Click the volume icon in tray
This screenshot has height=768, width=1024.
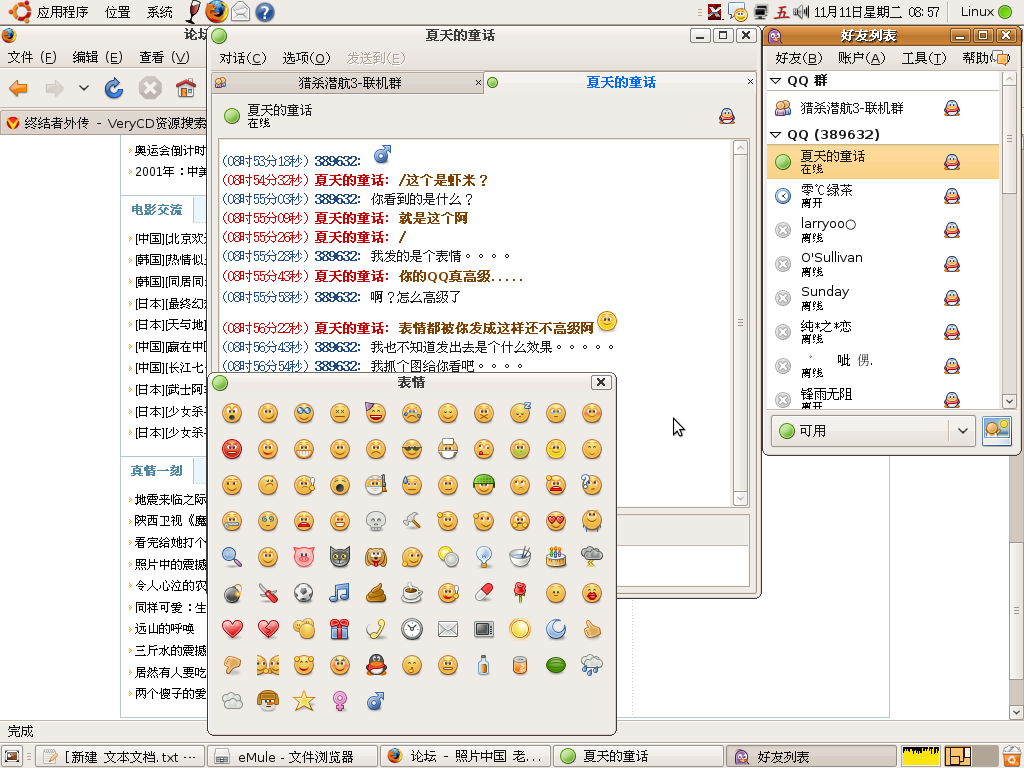801,11
